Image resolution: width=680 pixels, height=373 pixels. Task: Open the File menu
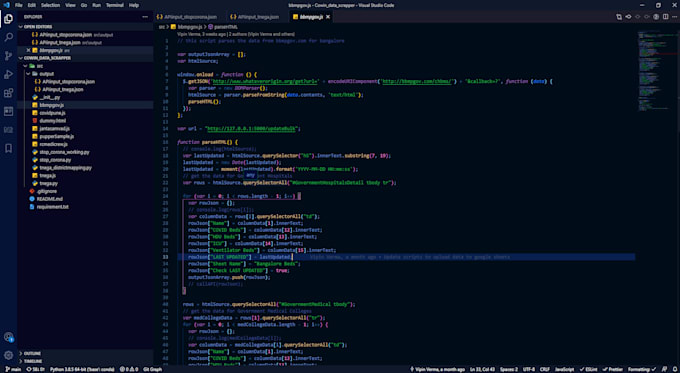19,5
